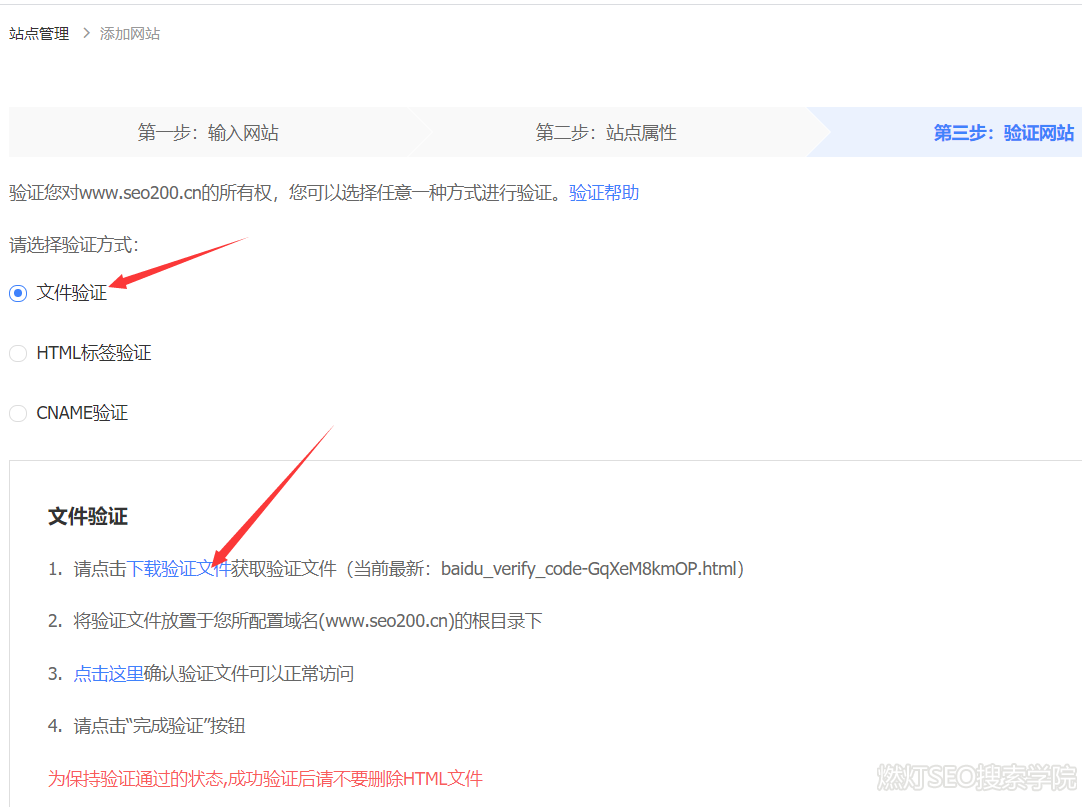Switch to step 第二步：站点属性
Viewport: 1082px width, 807px height.
pyautogui.click(x=606, y=133)
